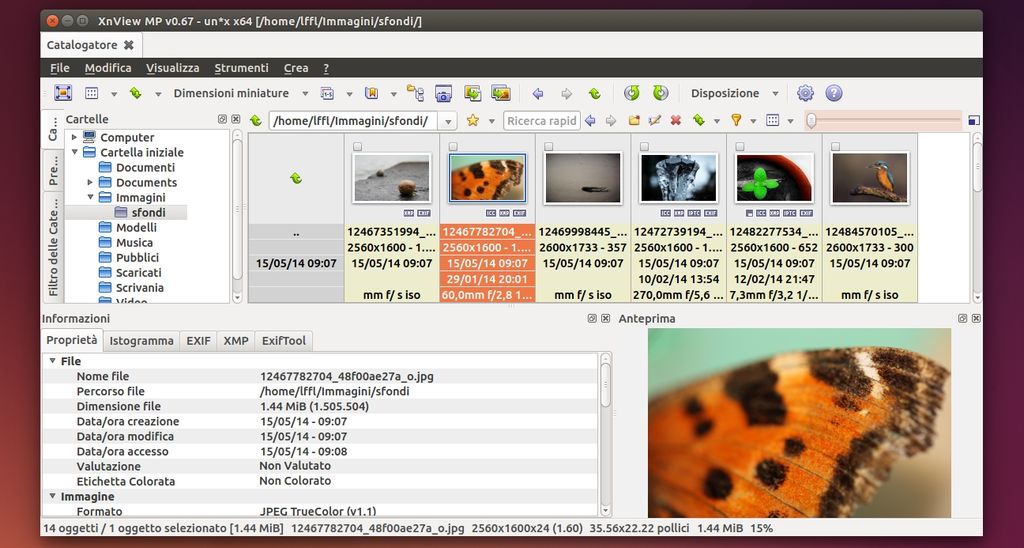Check the box above the green clover thumbnail

tap(740, 147)
